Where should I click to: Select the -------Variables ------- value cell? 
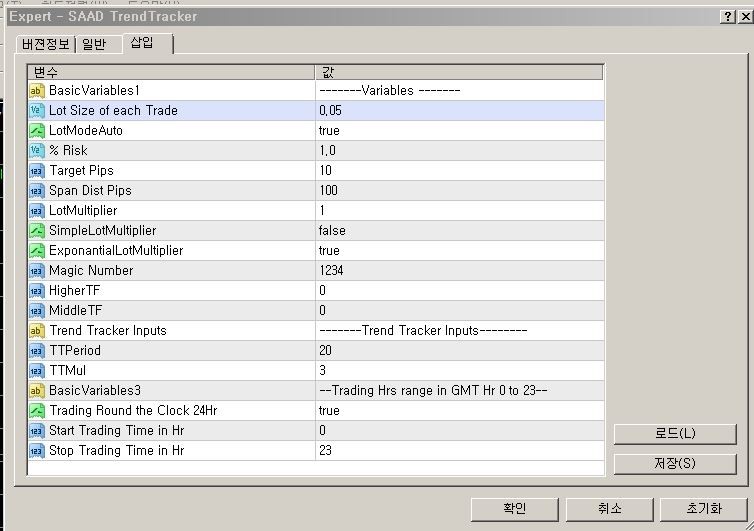coord(460,90)
